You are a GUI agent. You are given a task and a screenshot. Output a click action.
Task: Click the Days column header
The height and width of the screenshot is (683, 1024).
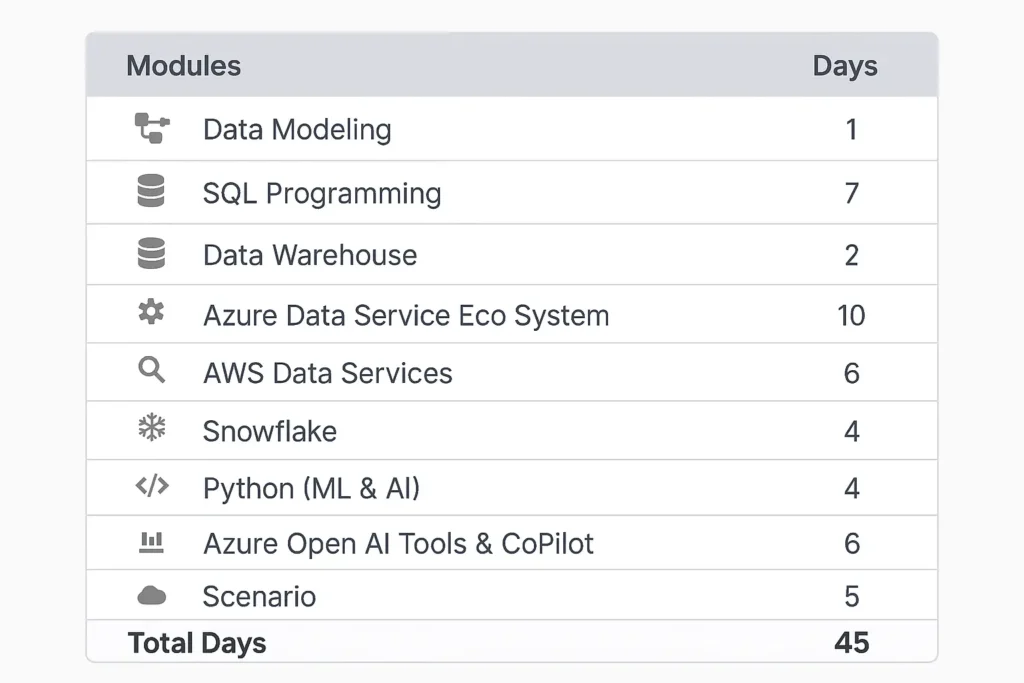(x=845, y=66)
